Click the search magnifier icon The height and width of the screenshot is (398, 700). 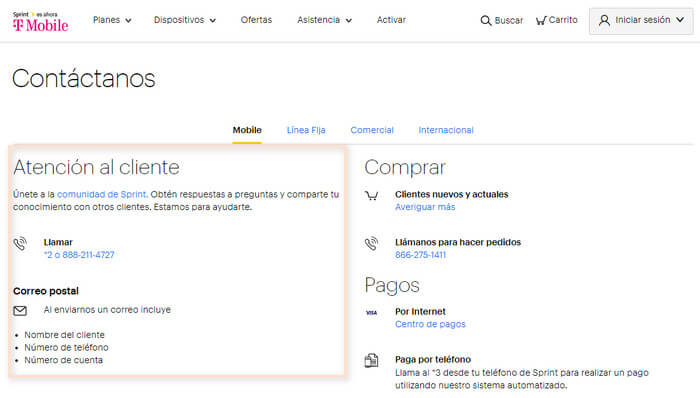[x=486, y=21]
